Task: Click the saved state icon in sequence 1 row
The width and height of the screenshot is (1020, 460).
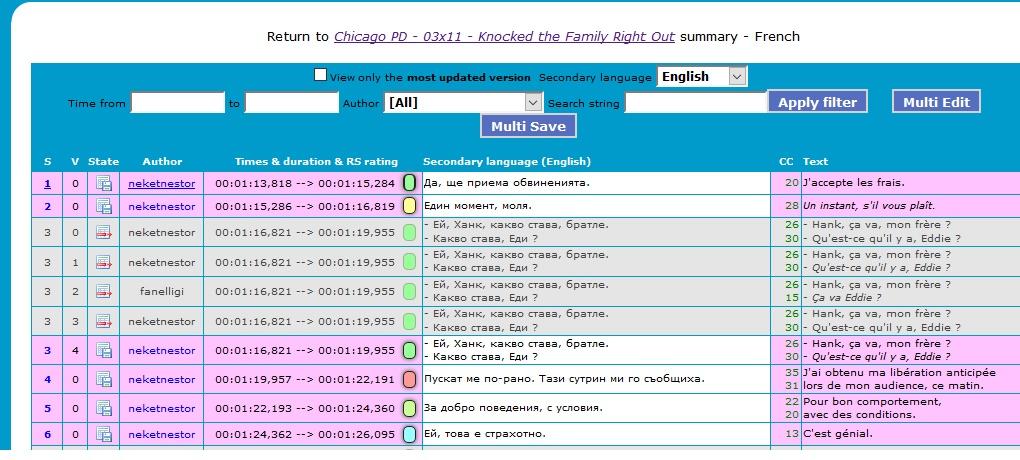Action: click(103, 183)
